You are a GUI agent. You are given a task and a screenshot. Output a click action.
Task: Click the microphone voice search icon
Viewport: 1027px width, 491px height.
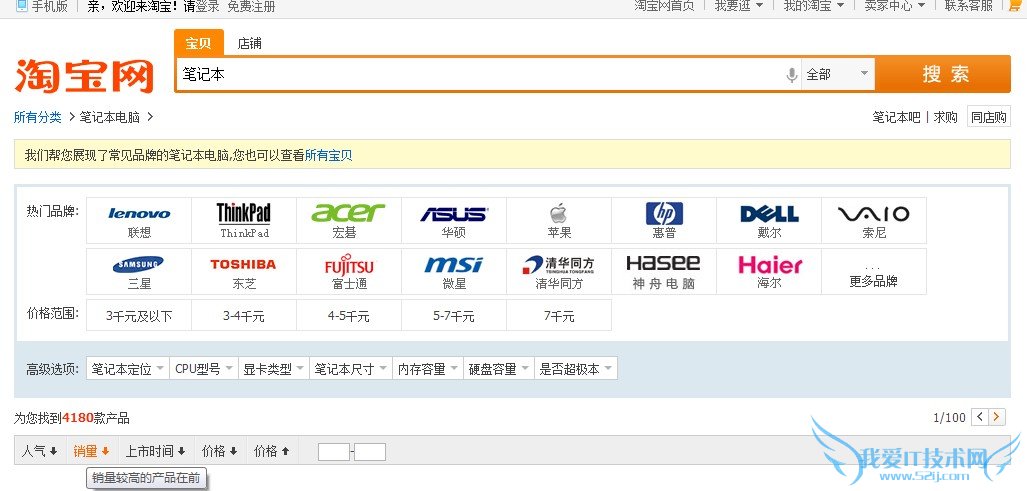click(x=791, y=75)
